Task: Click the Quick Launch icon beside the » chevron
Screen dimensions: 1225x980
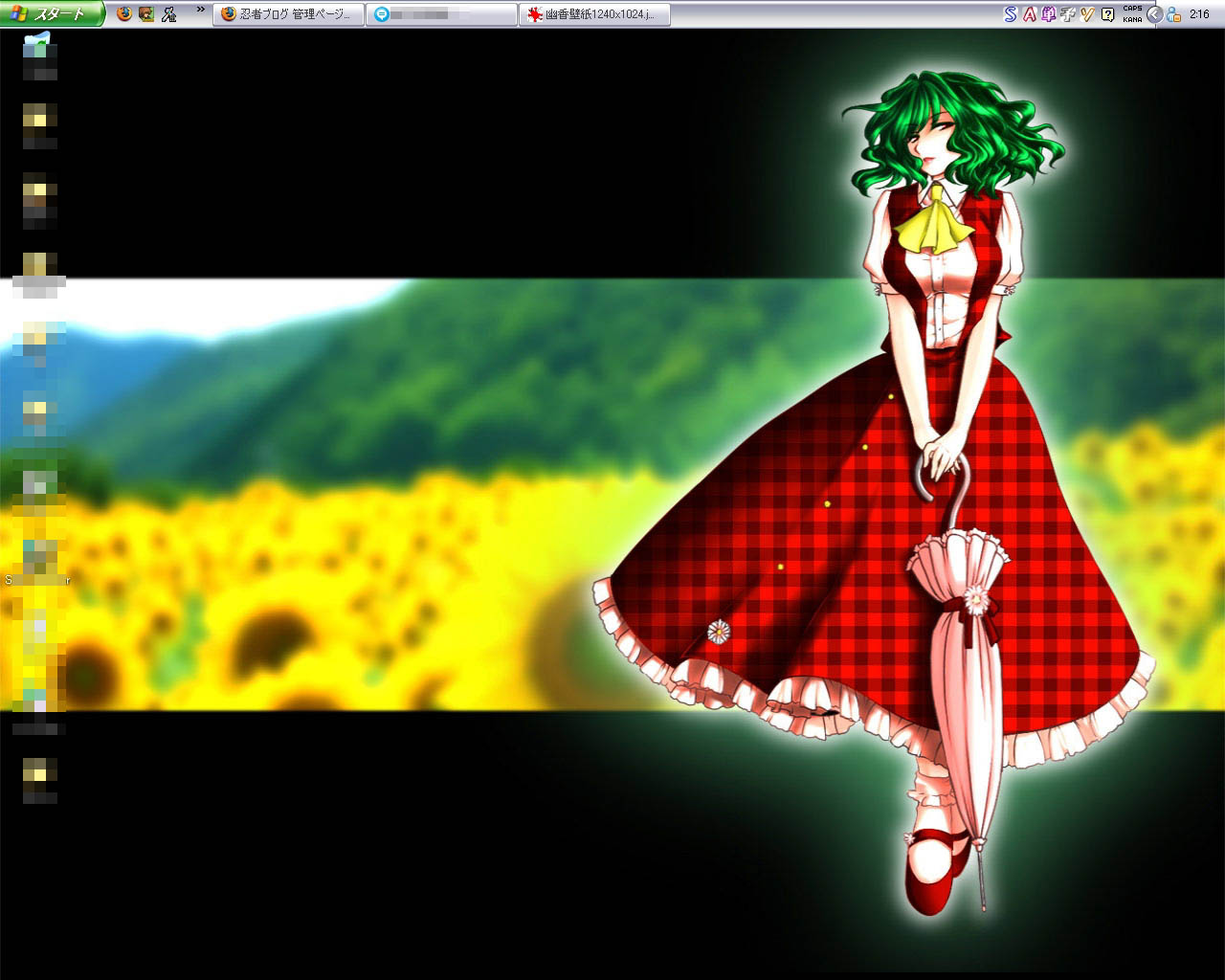Action: click(169, 14)
